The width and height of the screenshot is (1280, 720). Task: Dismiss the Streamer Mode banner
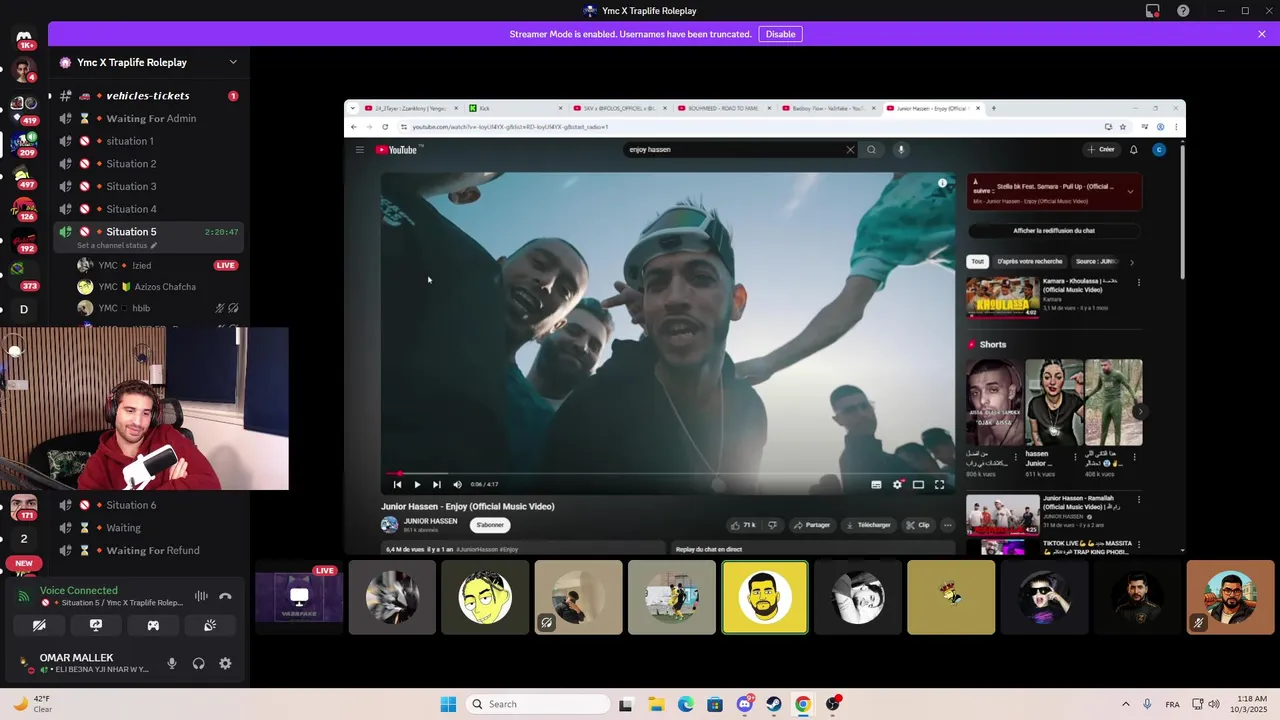click(x=1262, y=34)
